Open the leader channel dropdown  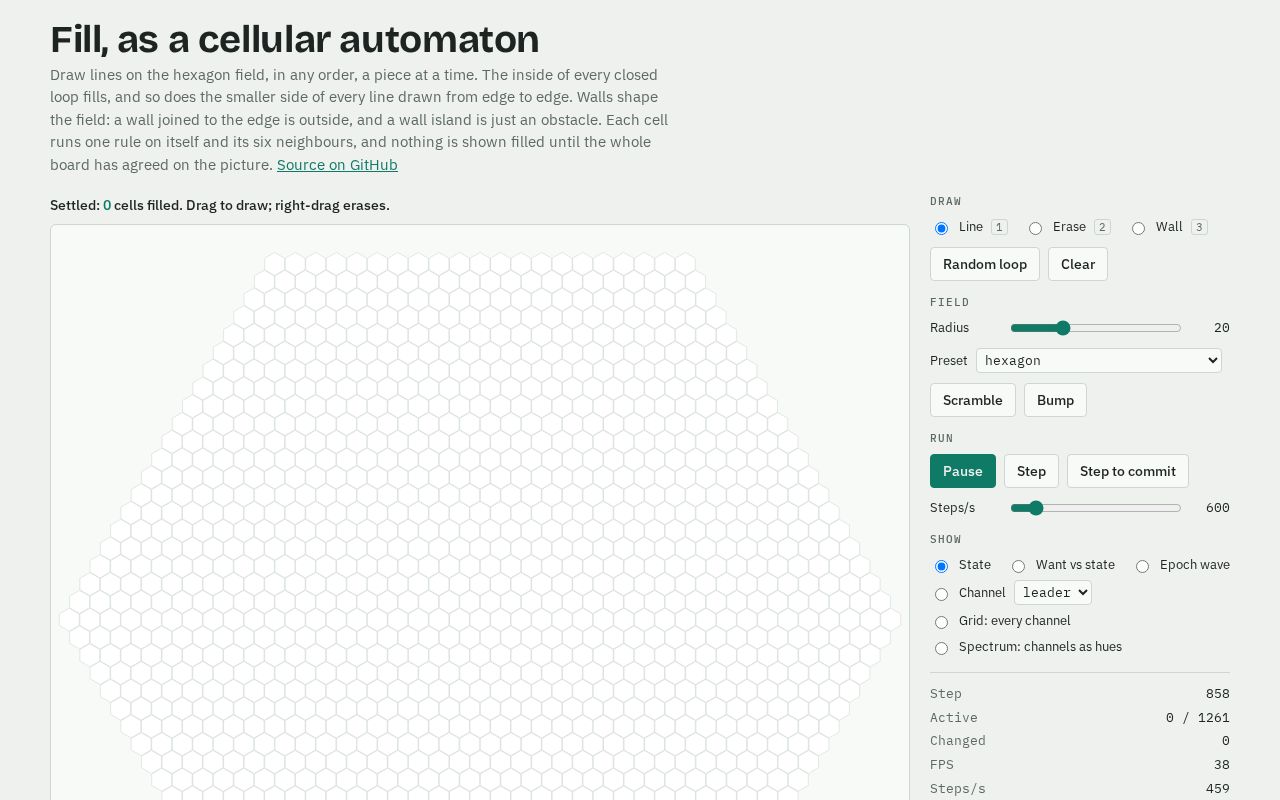pyautogui.click(x=1052, y=592)
